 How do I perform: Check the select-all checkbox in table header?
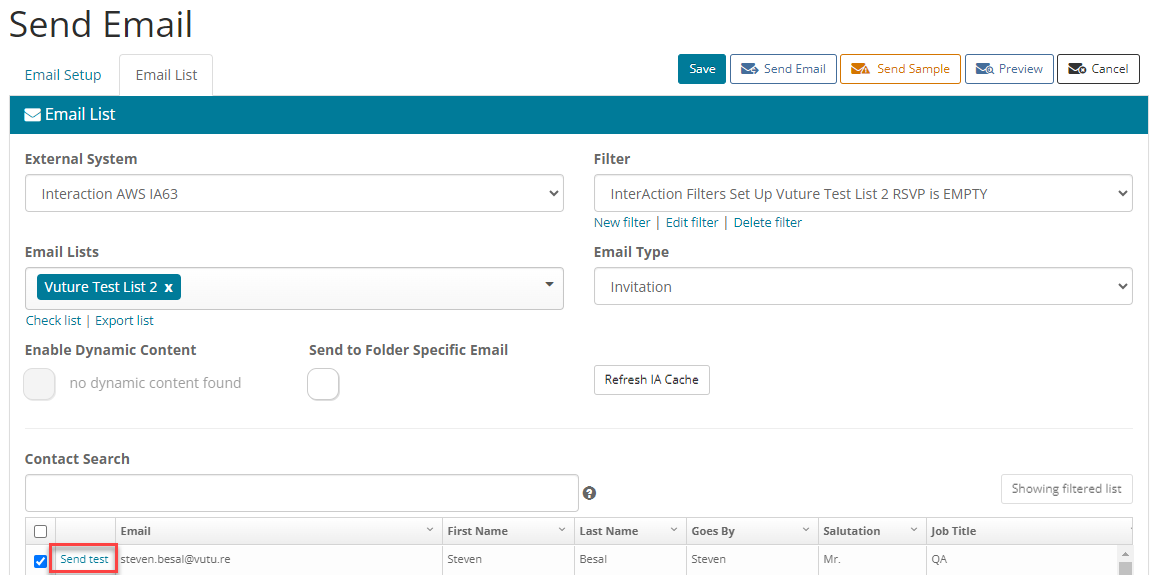click(x=40, y=531)
